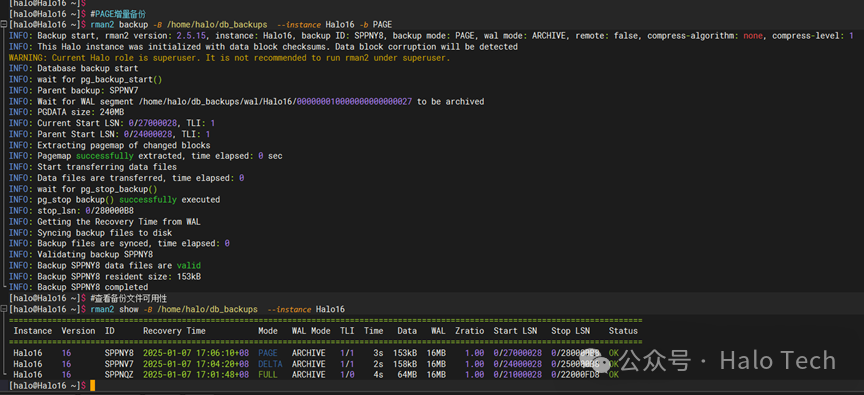The height and width of the screenshot is (395, 864).
Task: Select the 'Data files are transferred' line
Action: pyautogui.click(x=141, y=178)
